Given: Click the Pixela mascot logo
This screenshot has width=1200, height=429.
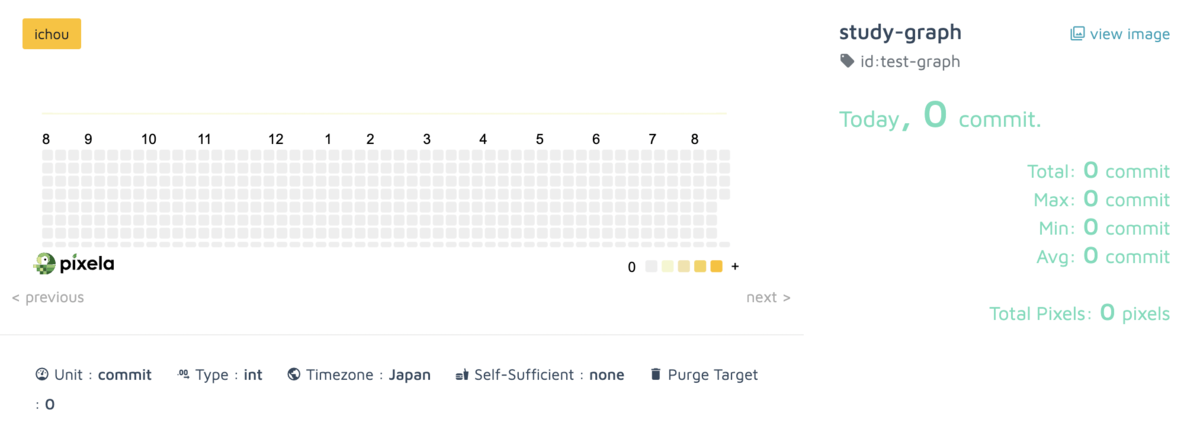Looking at the screenshot, I should click(45, 264).
